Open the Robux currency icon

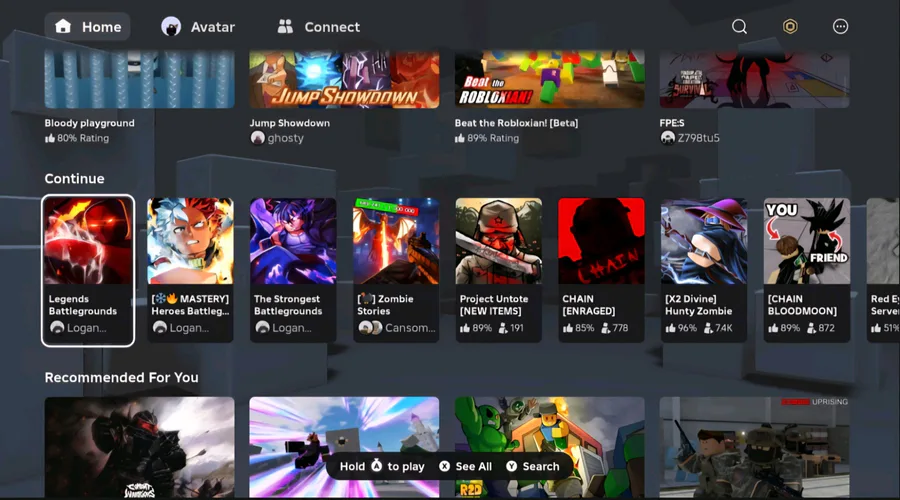point(790,26)
